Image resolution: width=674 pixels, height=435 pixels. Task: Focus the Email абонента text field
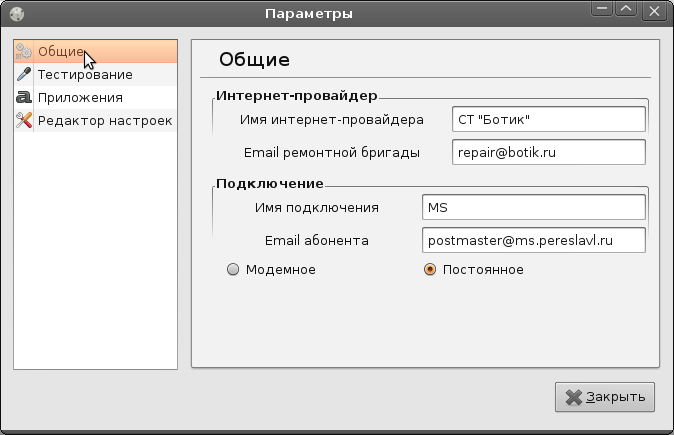tap(533, 240)
